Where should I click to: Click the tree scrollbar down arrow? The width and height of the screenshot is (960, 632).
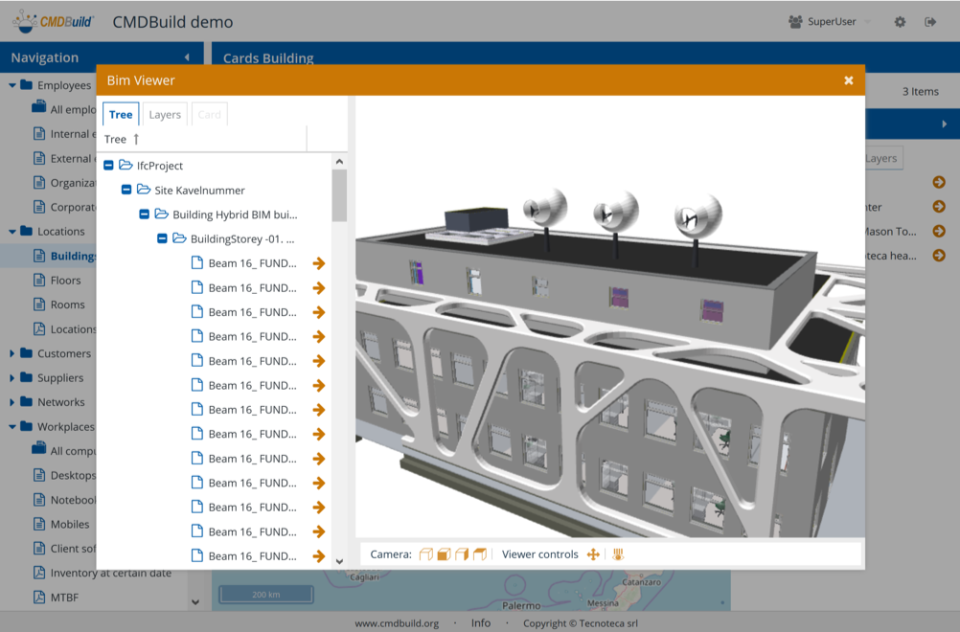point(339,561)
